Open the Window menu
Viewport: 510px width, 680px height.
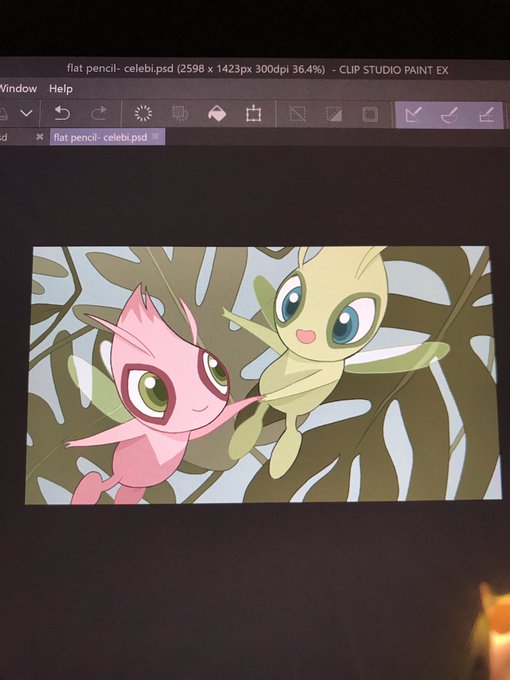point(18,88)
